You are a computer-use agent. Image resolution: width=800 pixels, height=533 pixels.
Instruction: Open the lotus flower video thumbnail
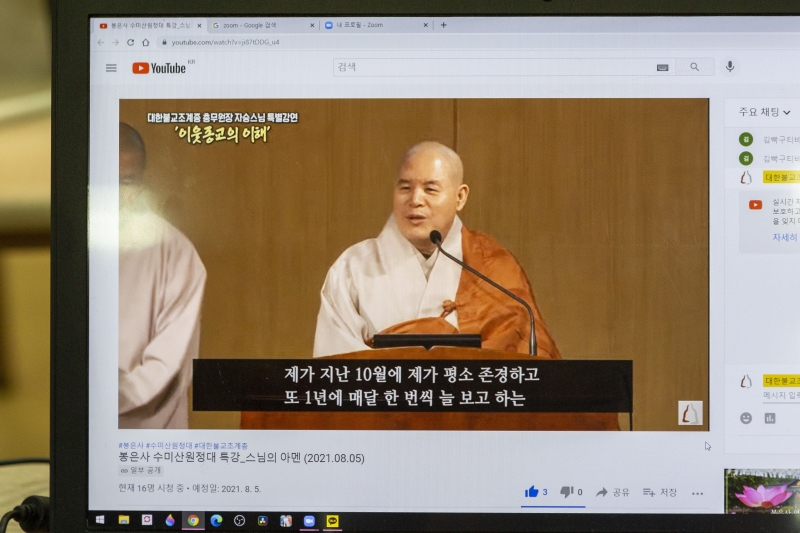pyautogui.click(x=763, y=492)
